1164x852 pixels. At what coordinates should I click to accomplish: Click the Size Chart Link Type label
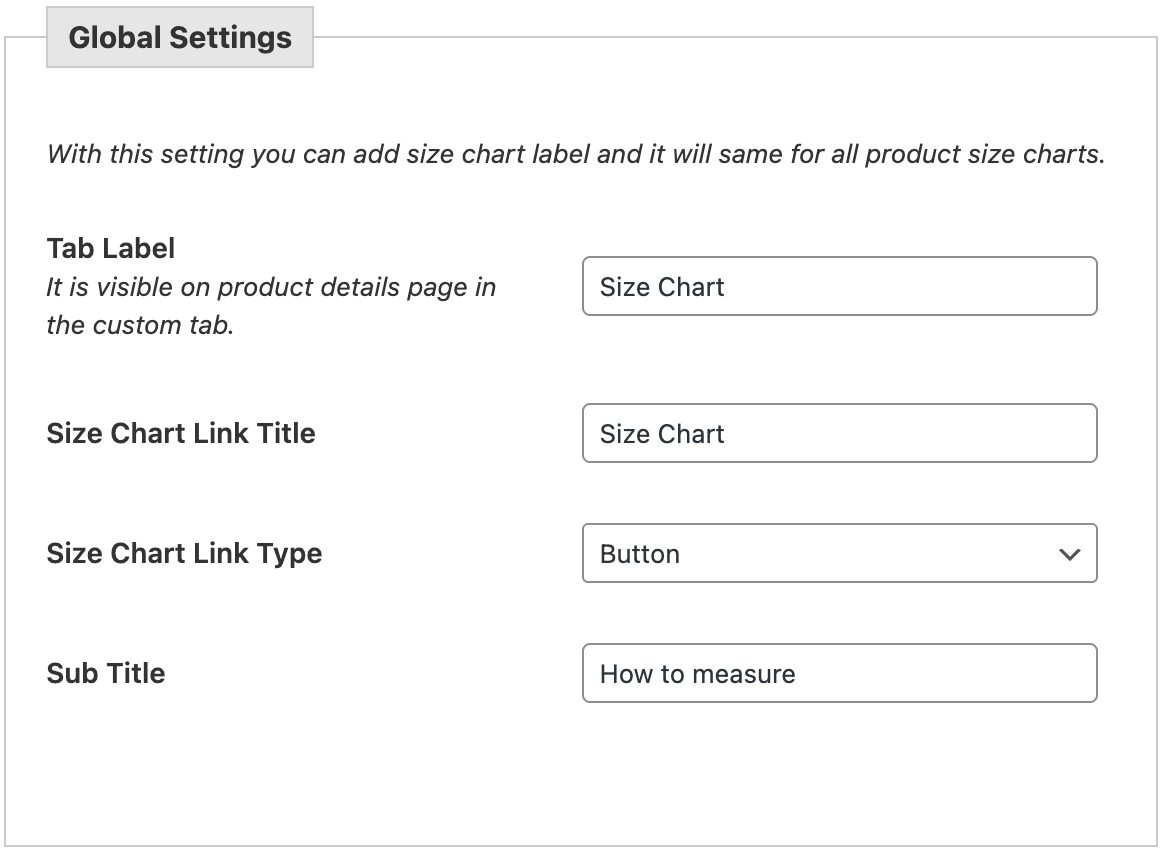point(183,553)
